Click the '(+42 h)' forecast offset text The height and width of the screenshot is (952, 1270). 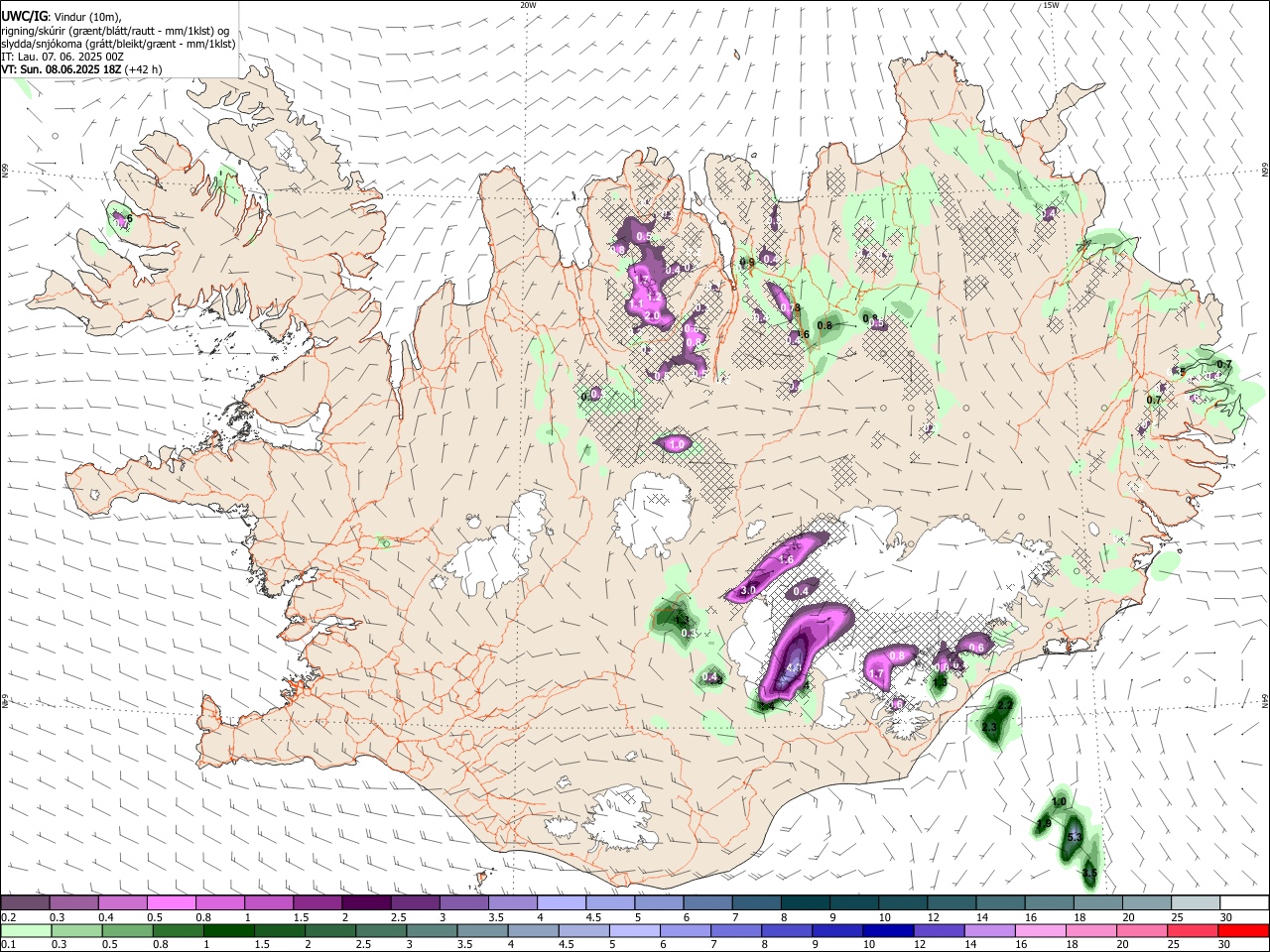pos(144,69)
